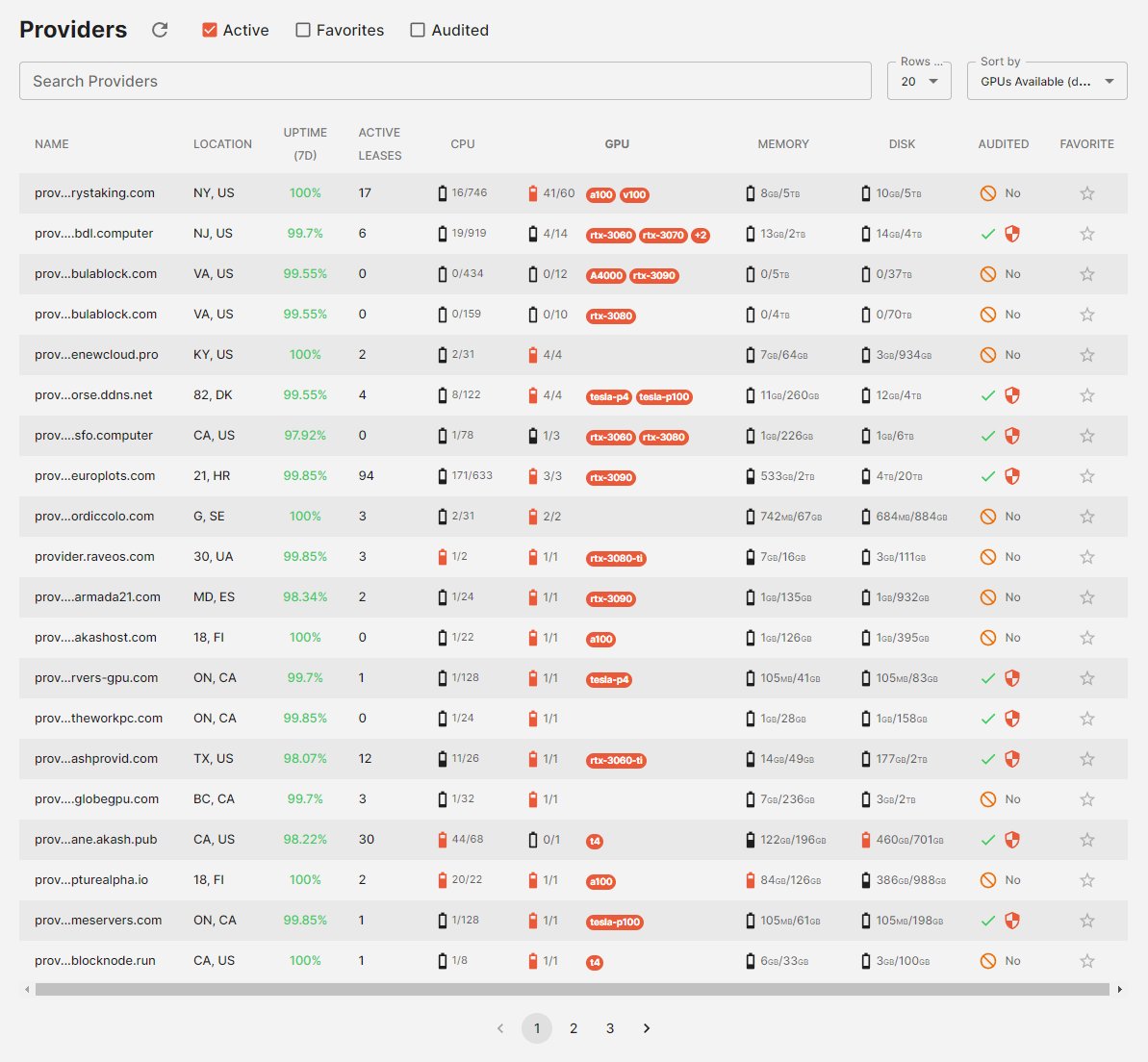Star the prov...ane.akash.pub provider
Screen dimensions: 1148x1062
pos(1087,840)
